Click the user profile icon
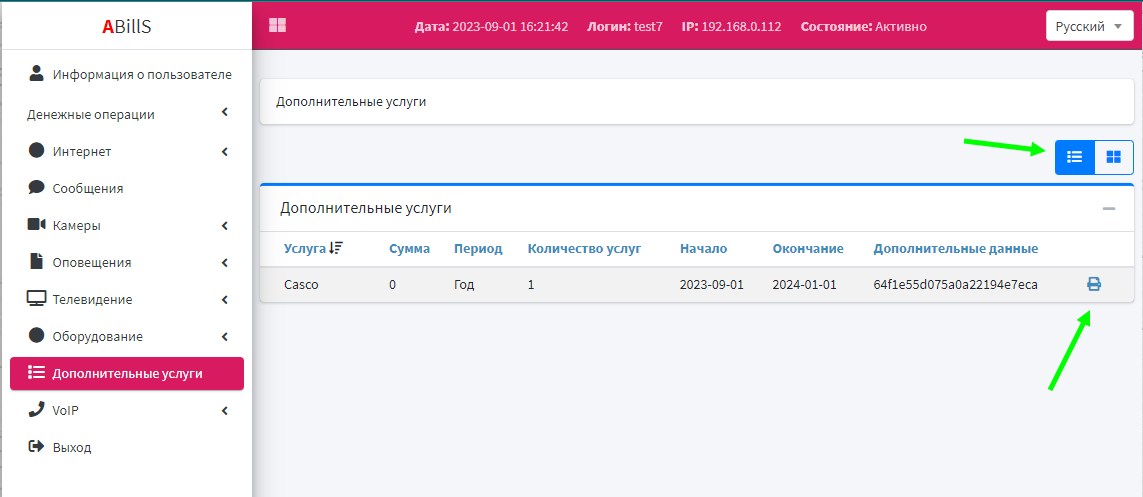Screen dimensions: 1143x497 point(36,73)
